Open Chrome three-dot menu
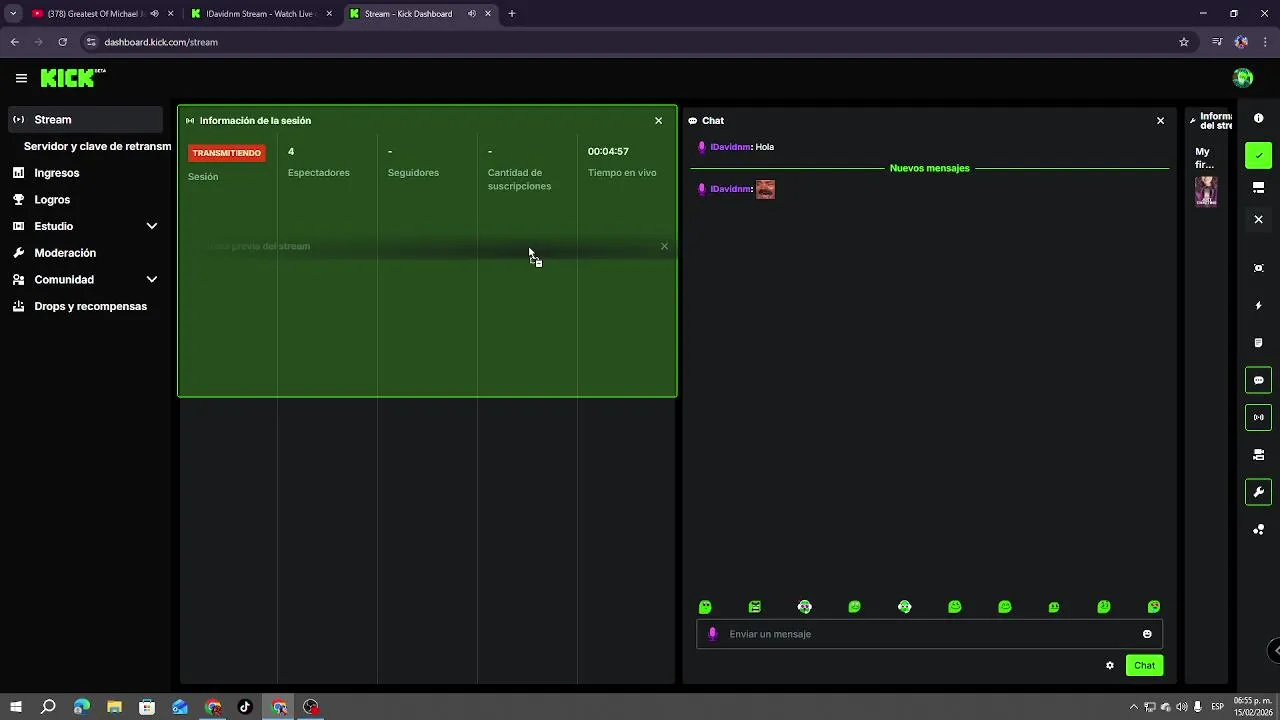The height and width of the screenshot is (720, 1280). click(1266, 42)
